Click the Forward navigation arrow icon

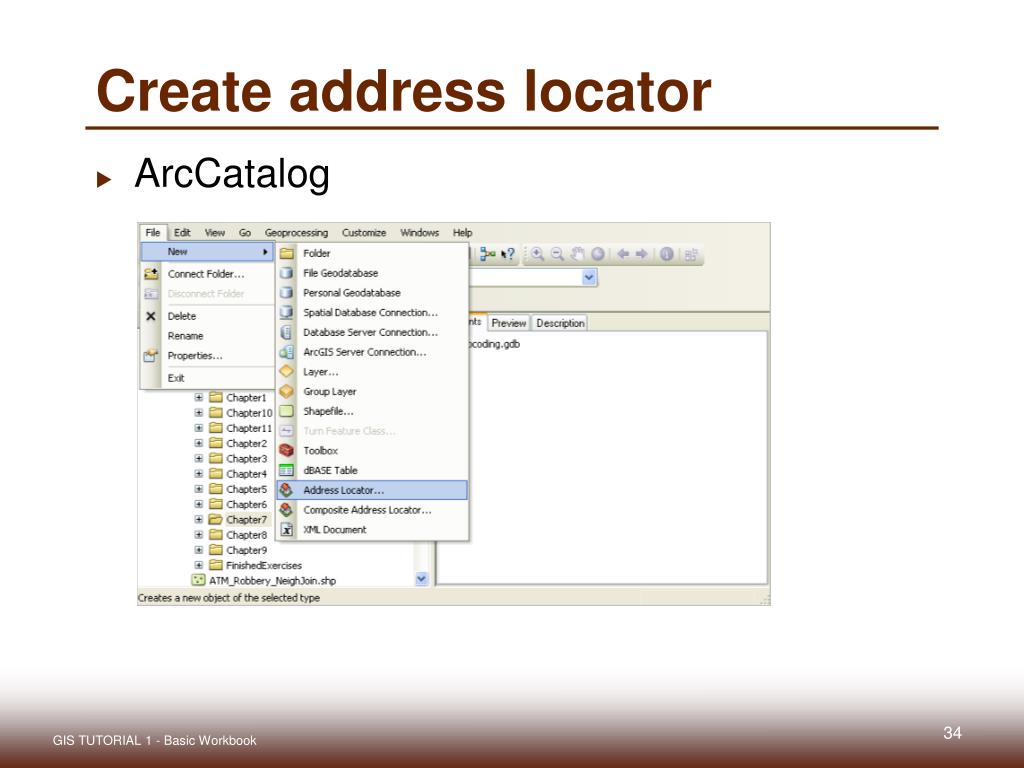641,253
